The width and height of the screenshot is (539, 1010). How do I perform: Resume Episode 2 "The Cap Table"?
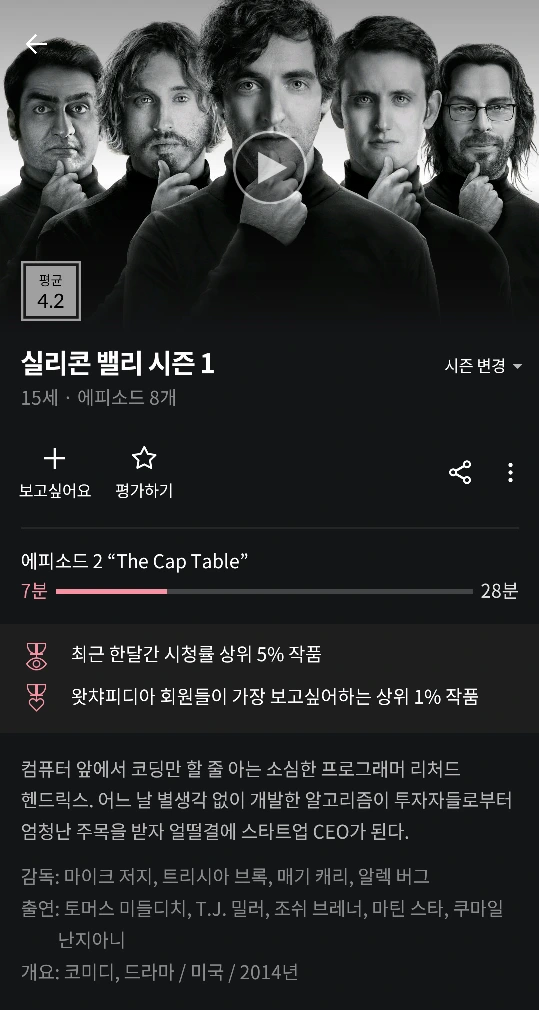[x=134, y=561]
